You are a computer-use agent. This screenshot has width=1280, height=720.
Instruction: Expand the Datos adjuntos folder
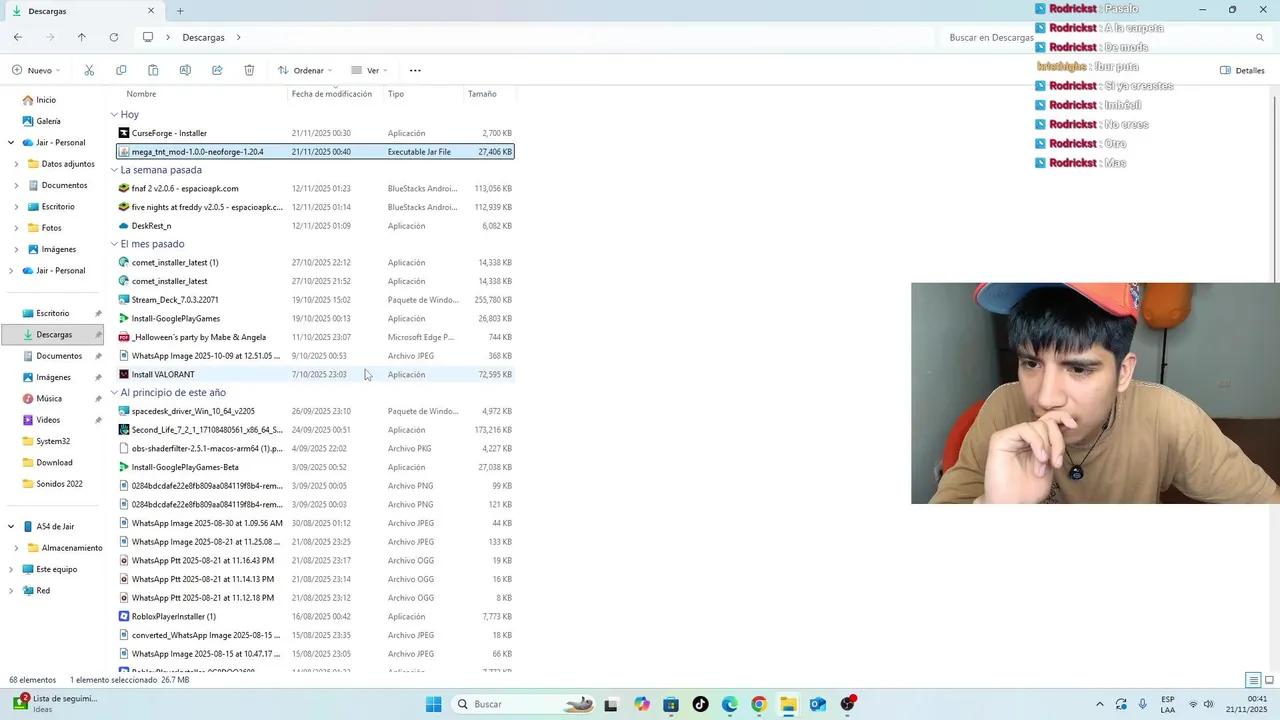point(16,164)
